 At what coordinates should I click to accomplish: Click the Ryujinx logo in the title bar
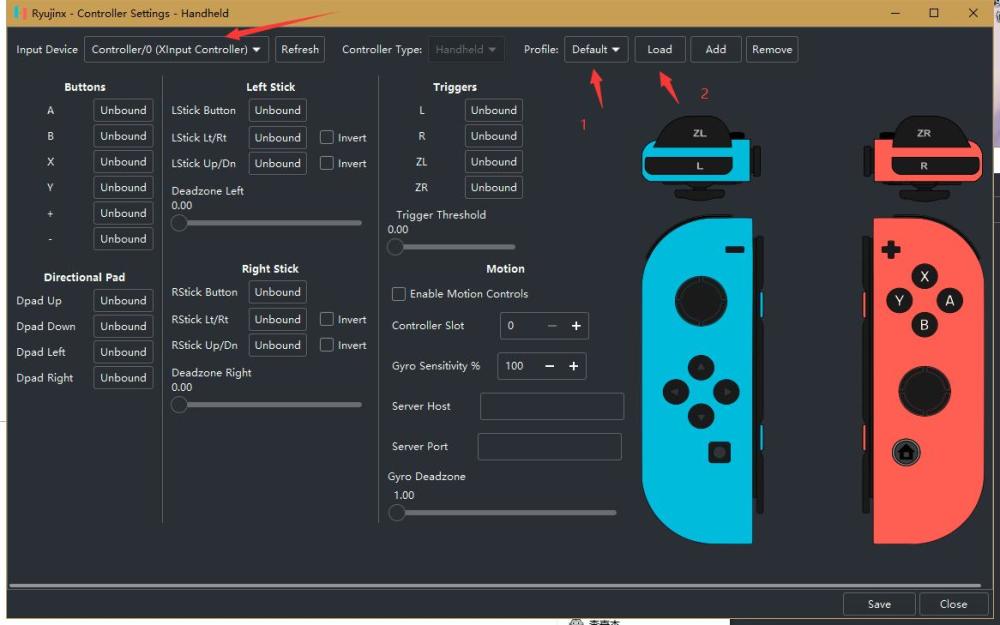(x=20, y=13)
